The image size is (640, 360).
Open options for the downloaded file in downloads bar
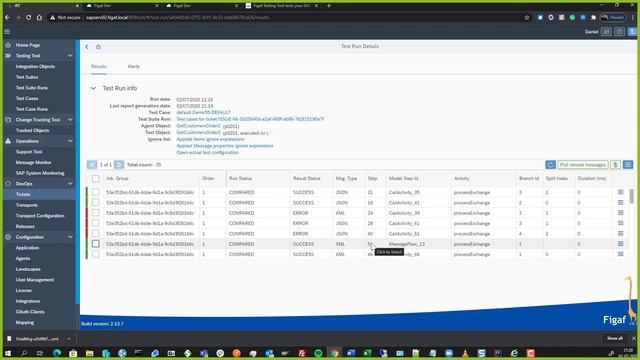coord(69,339)
